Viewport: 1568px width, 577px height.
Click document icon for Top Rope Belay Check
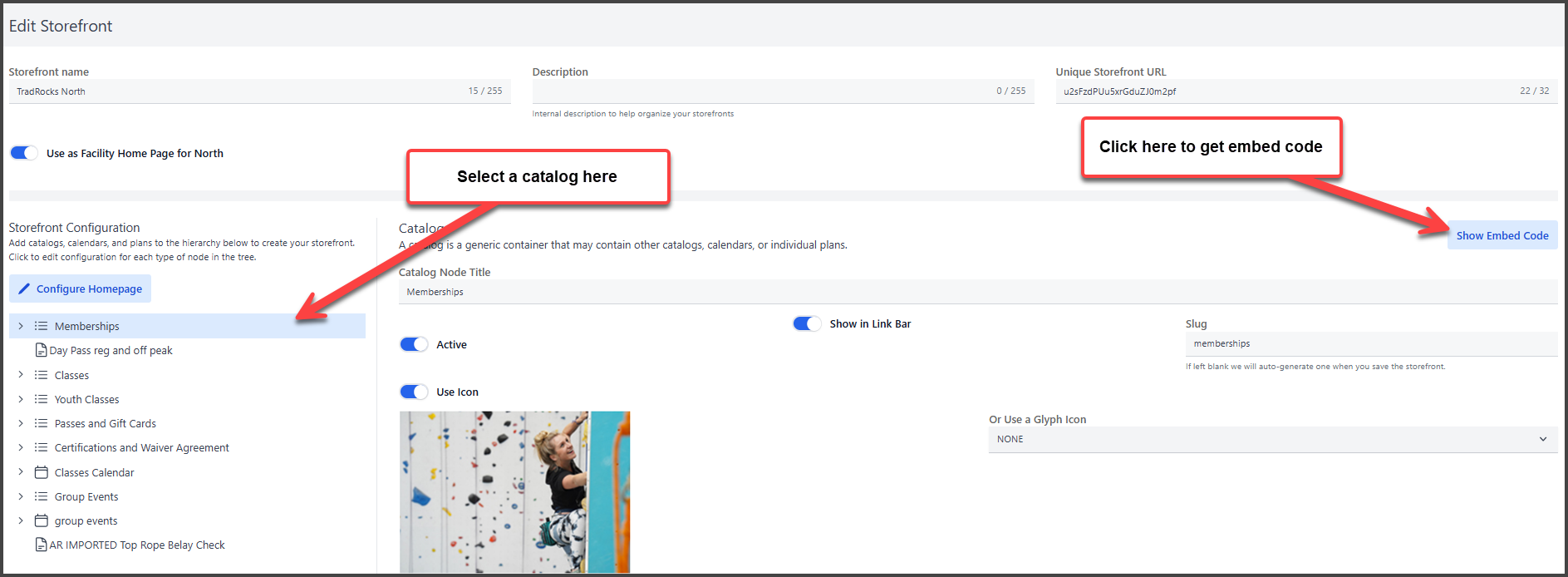click(41, 545)
